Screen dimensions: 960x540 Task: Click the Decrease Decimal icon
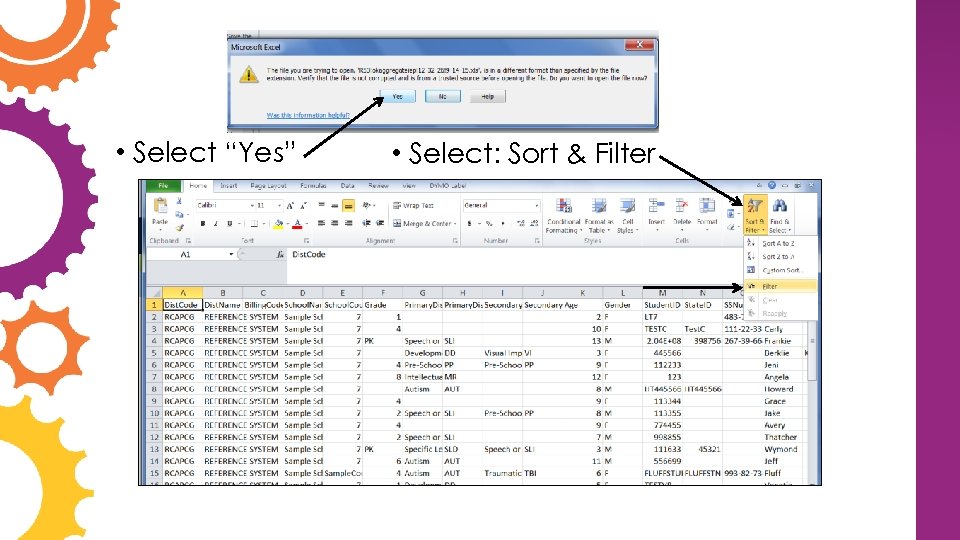(534, 224)
